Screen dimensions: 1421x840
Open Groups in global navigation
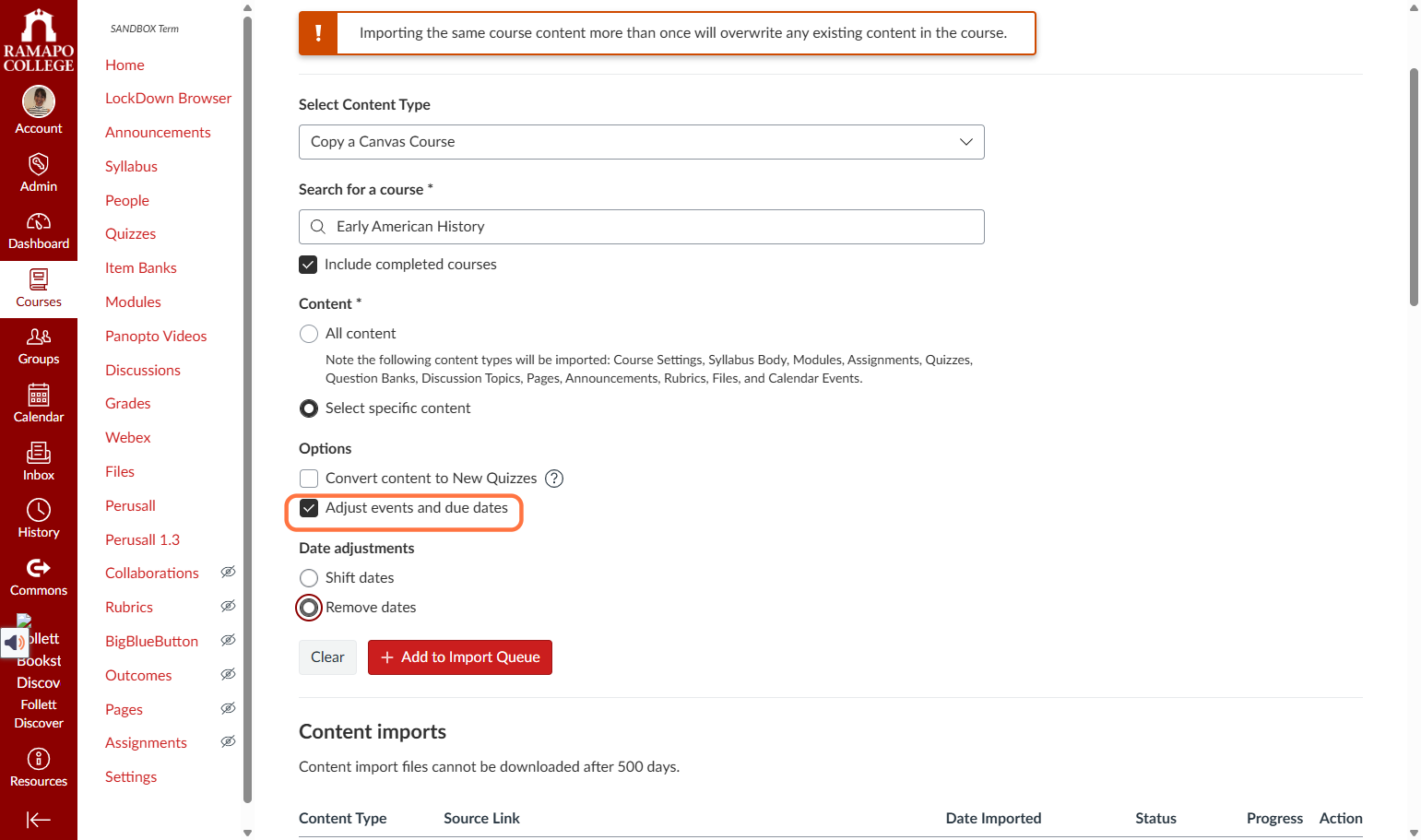pyautogui.click(x=39, y=346)
